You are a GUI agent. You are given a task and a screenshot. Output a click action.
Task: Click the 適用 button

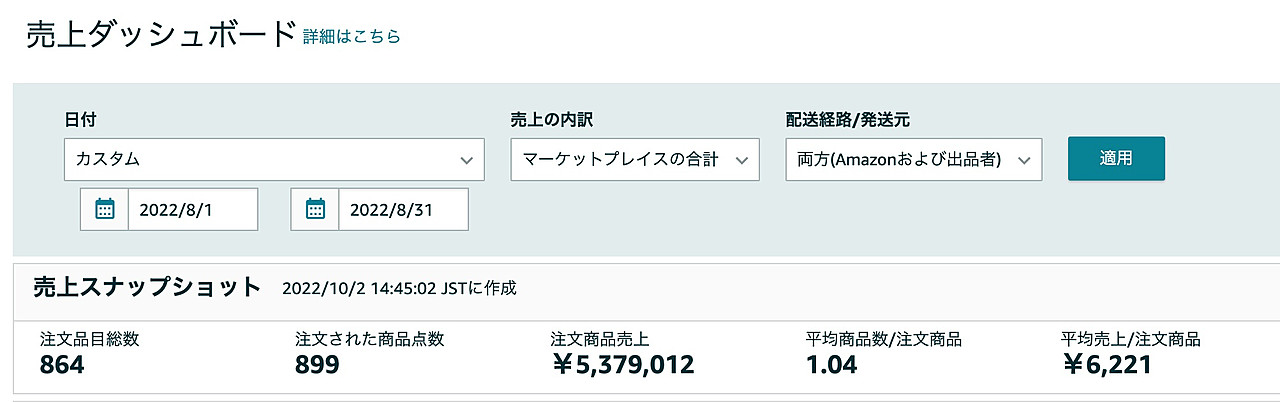coord(1116,159)
